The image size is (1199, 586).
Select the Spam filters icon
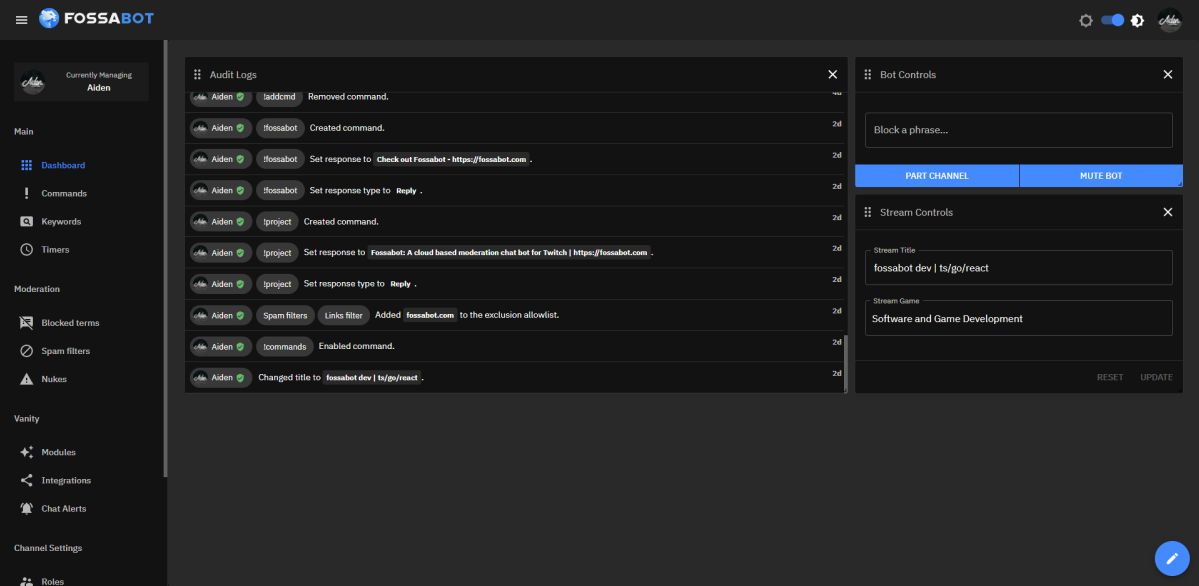[26, 350]
